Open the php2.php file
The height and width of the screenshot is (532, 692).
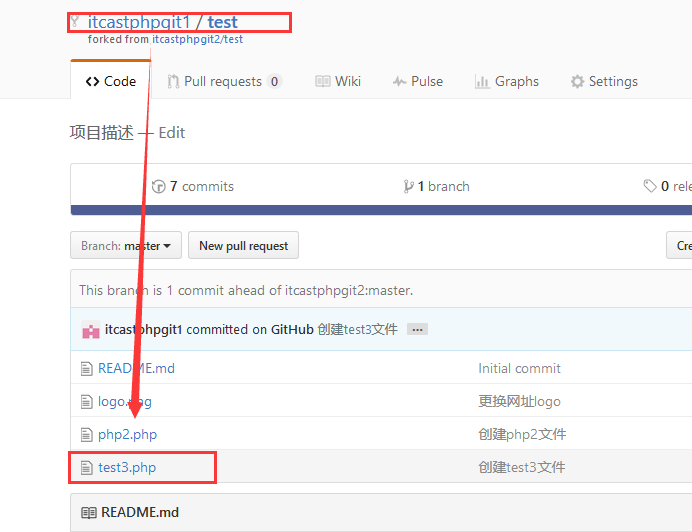coord(128,435)
